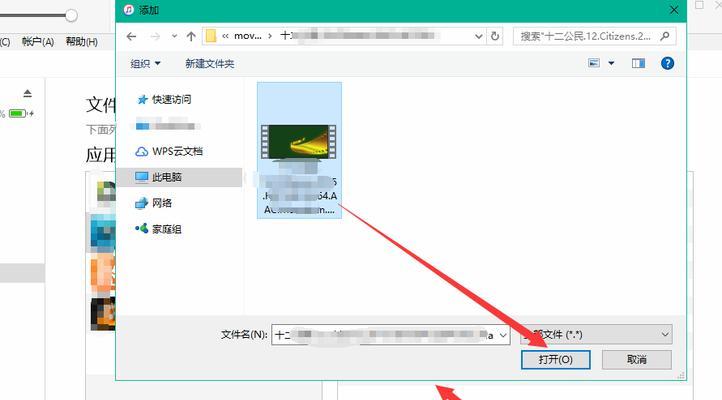Open the file type filter dropdown

point(664,334)
